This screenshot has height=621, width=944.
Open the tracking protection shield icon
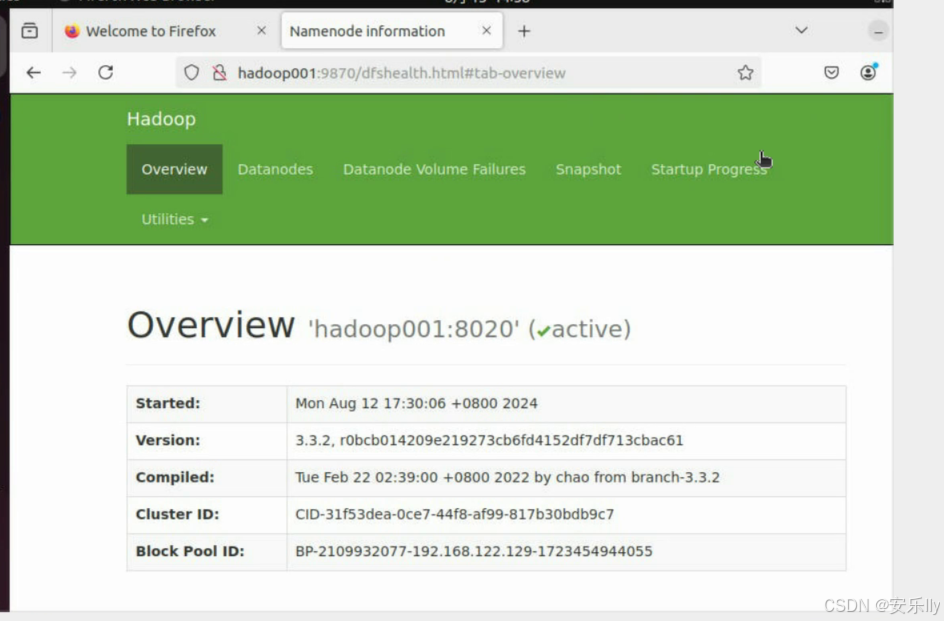coord(191,73)
